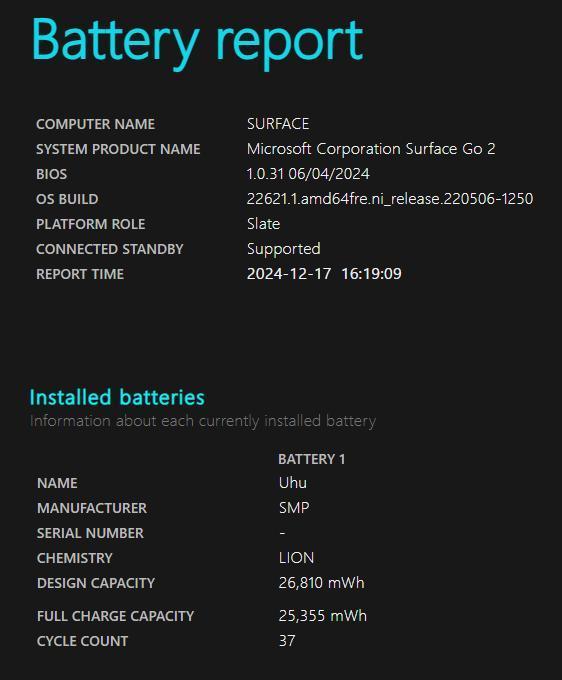Click the SERIAL NUMBER label
The image size is (562, 680).
click(90, 533)
